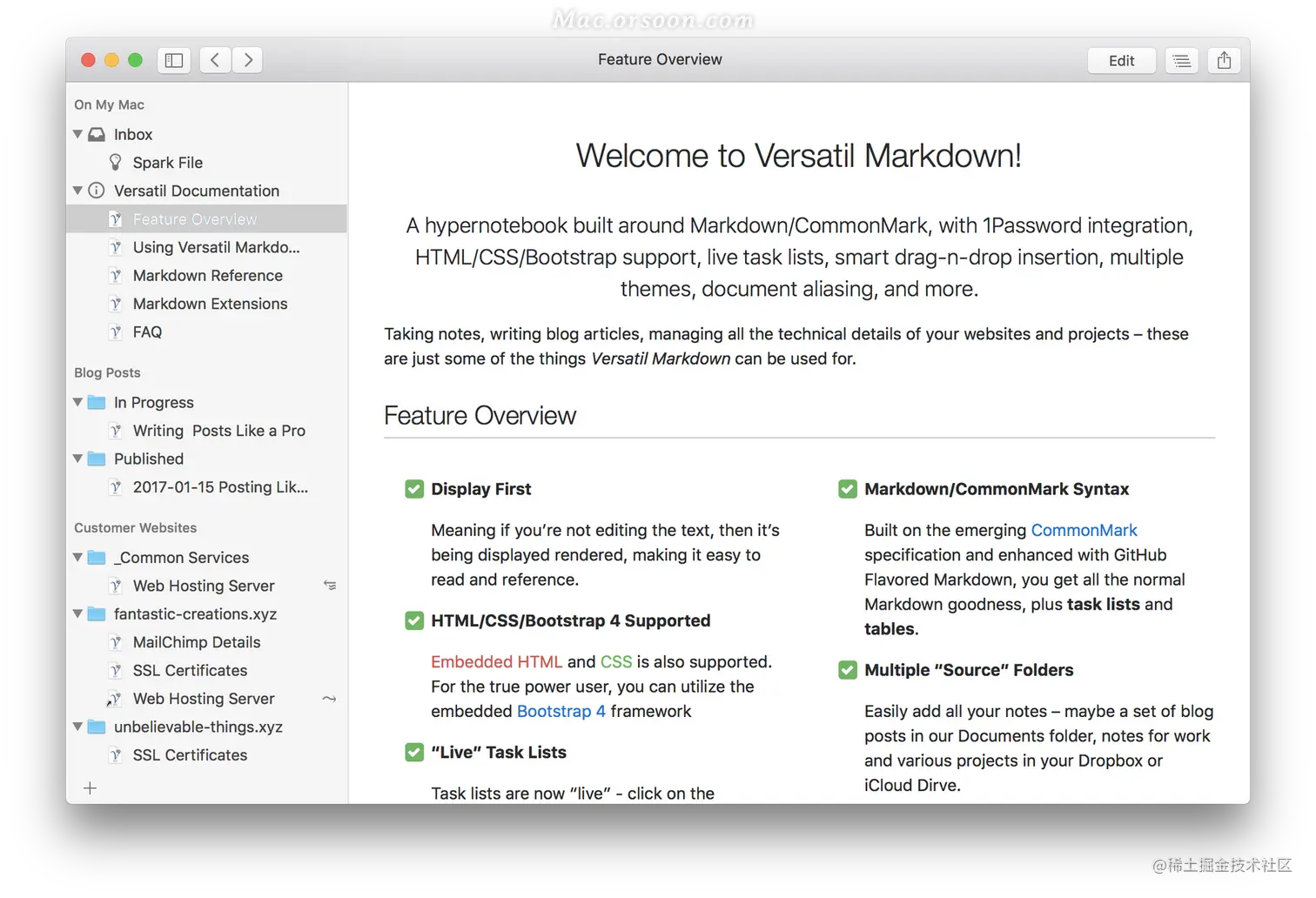
Task: Open the Bootstrap 4 link
Action: coord(561,711)
